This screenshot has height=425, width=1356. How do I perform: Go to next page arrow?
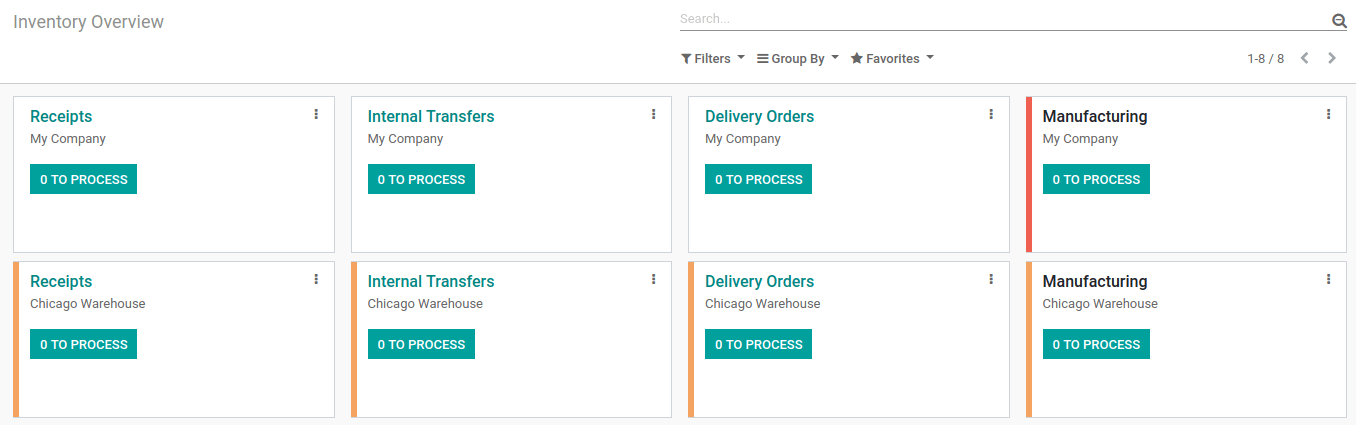pos(1332,58)
